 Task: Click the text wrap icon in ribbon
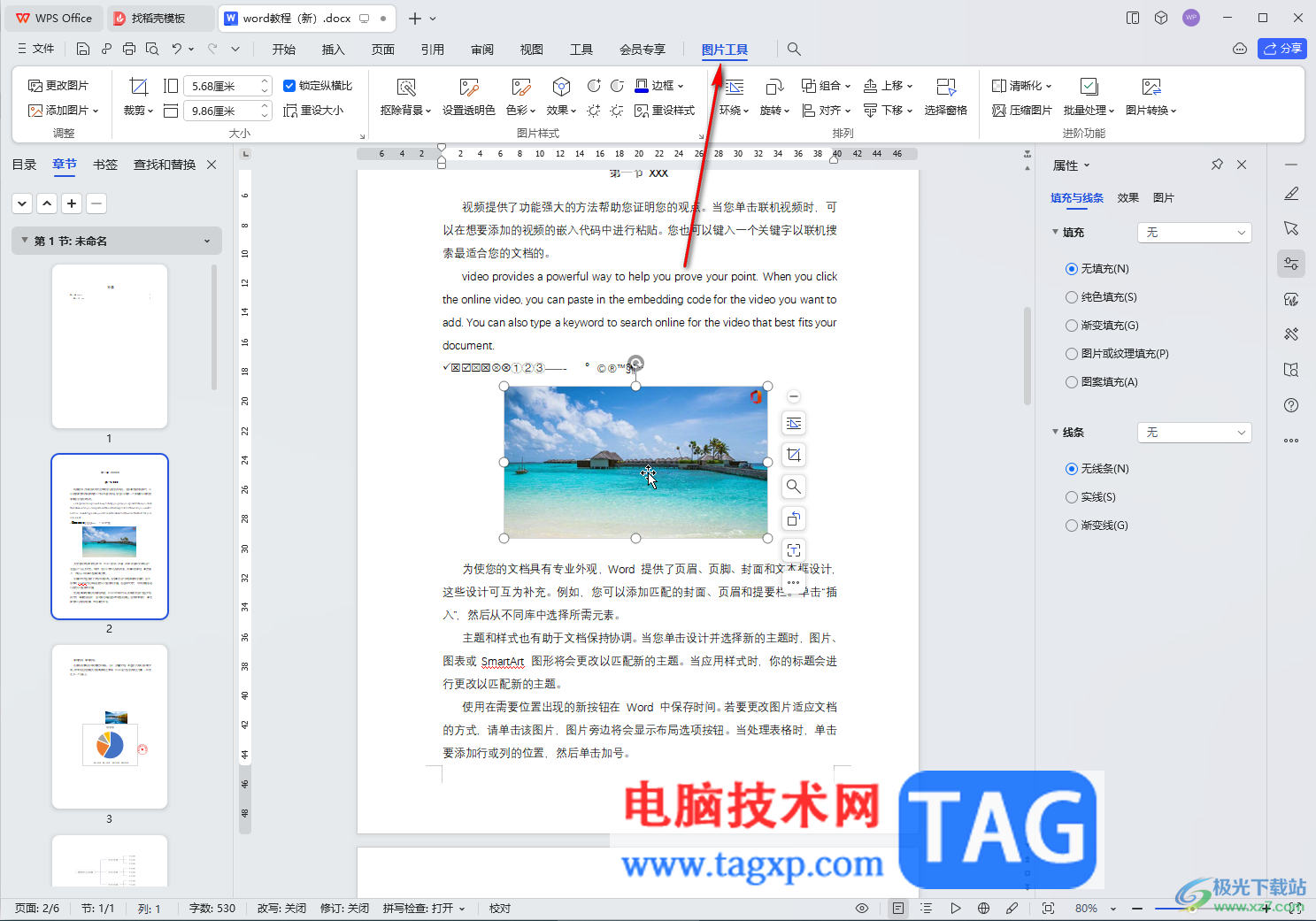734,87
